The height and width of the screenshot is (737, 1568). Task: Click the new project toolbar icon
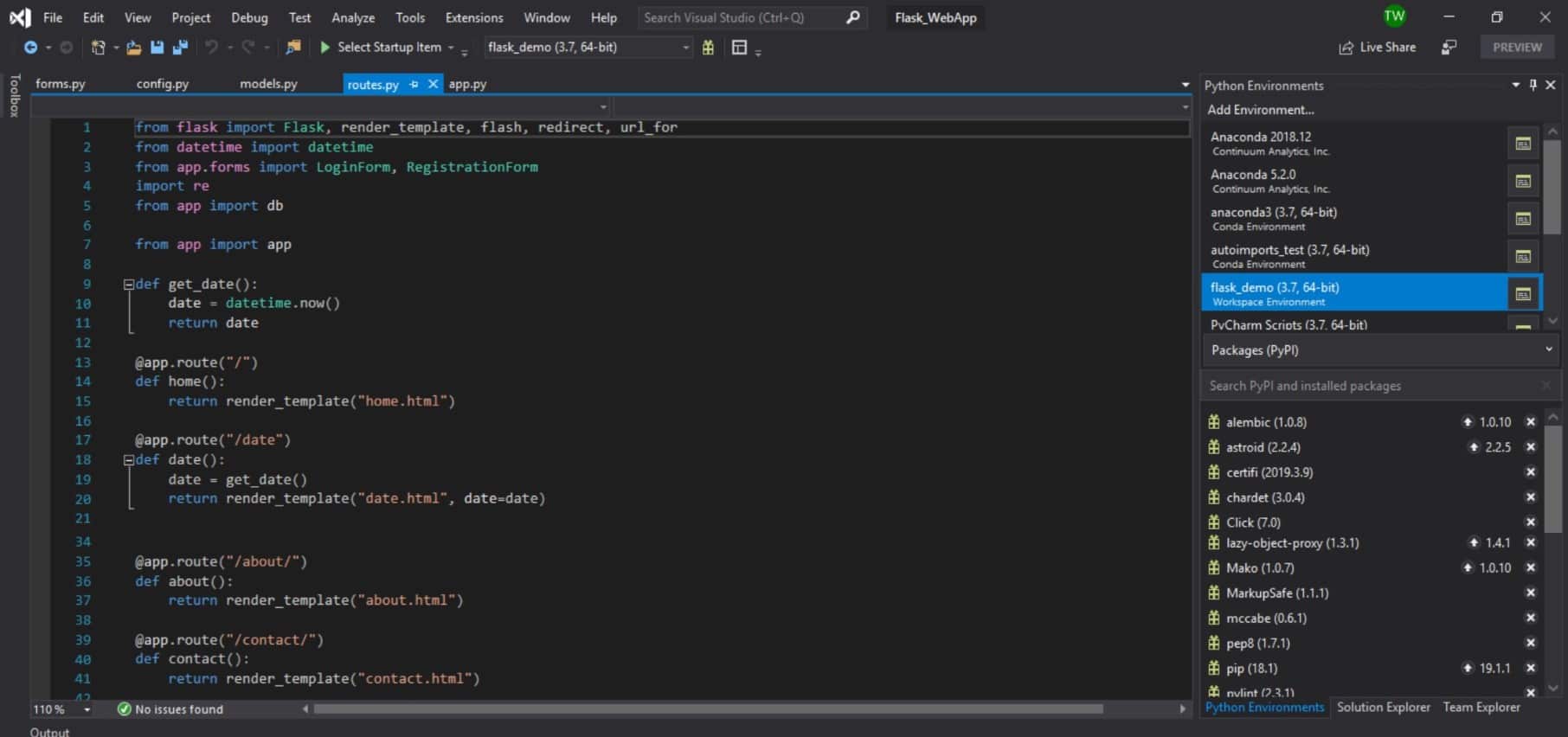click(98, 48)
